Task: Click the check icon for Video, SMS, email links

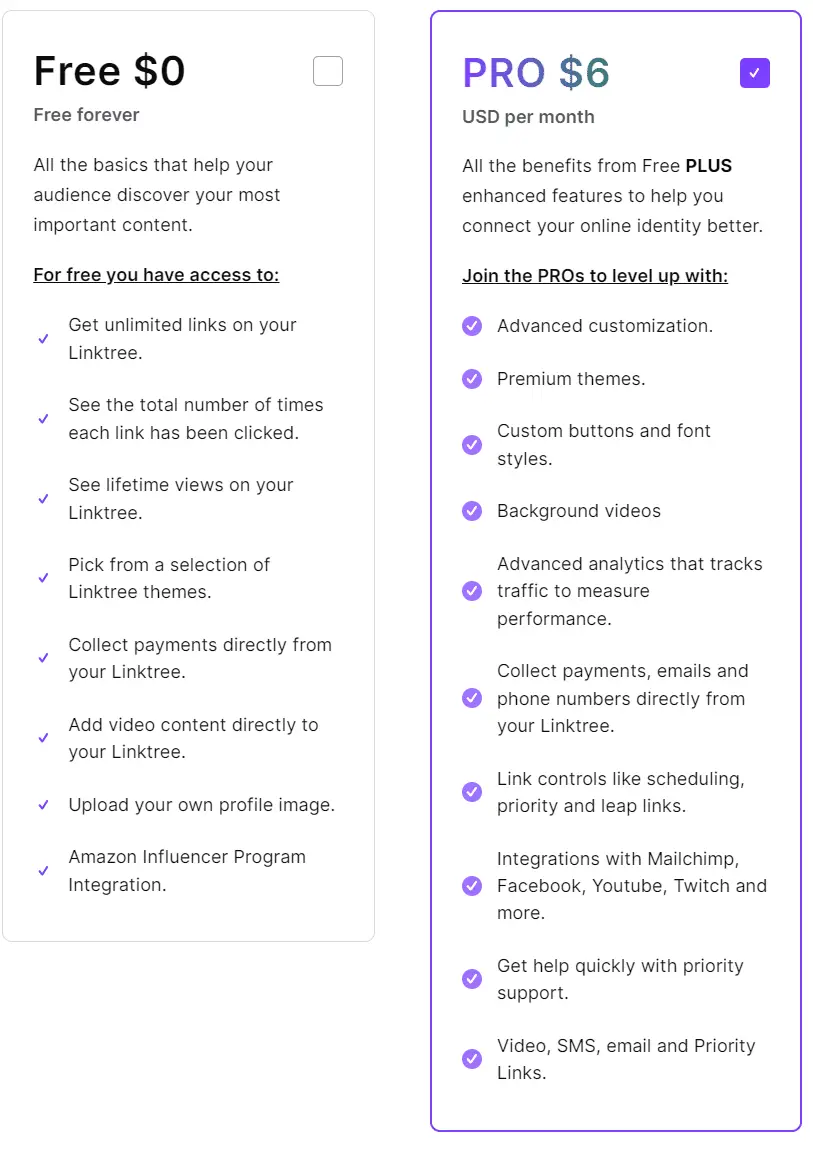Action: (x=472, y=1058)
